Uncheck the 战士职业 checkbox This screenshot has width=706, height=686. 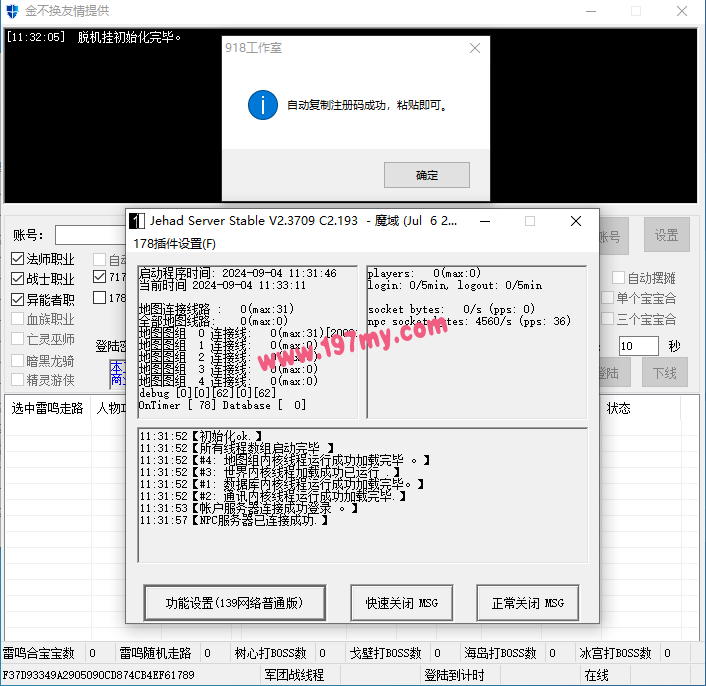[18, 279]
